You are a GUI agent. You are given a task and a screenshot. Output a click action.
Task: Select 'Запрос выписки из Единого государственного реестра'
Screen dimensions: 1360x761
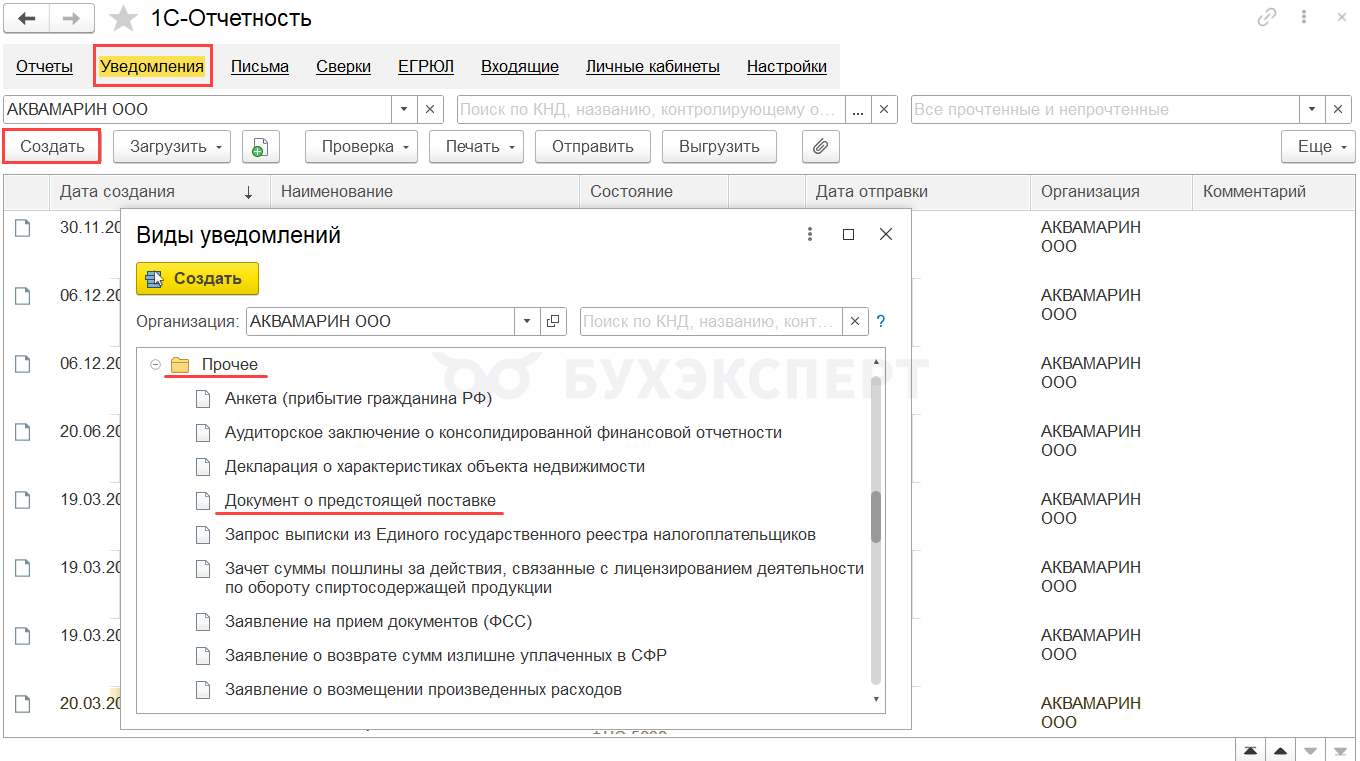[520, 534]
